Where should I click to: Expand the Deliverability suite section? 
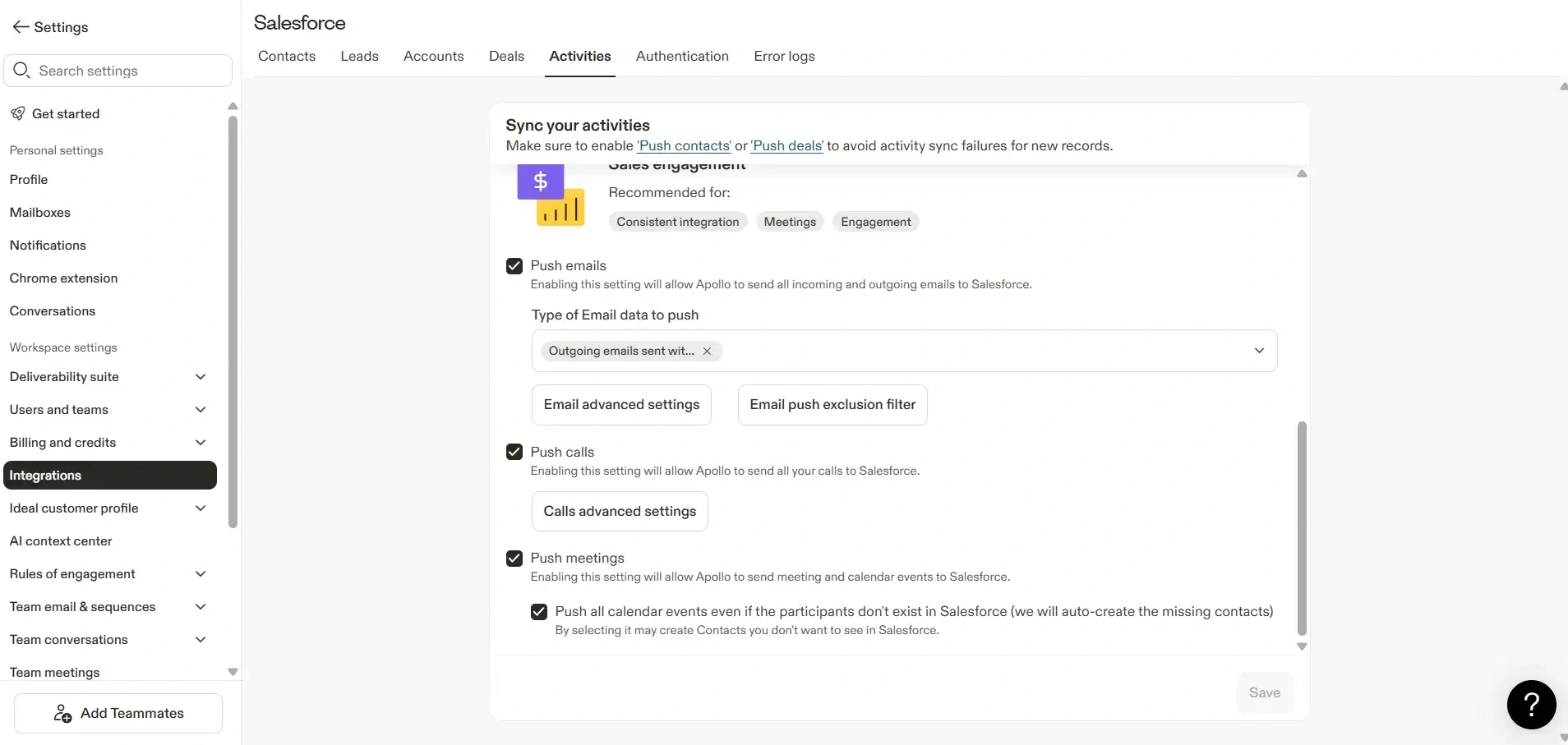pos(200,377)
